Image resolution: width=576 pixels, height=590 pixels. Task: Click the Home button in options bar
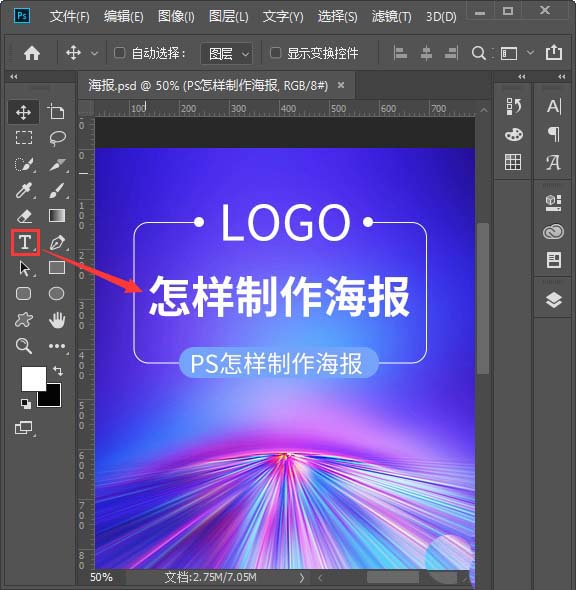tap(32, 53)
